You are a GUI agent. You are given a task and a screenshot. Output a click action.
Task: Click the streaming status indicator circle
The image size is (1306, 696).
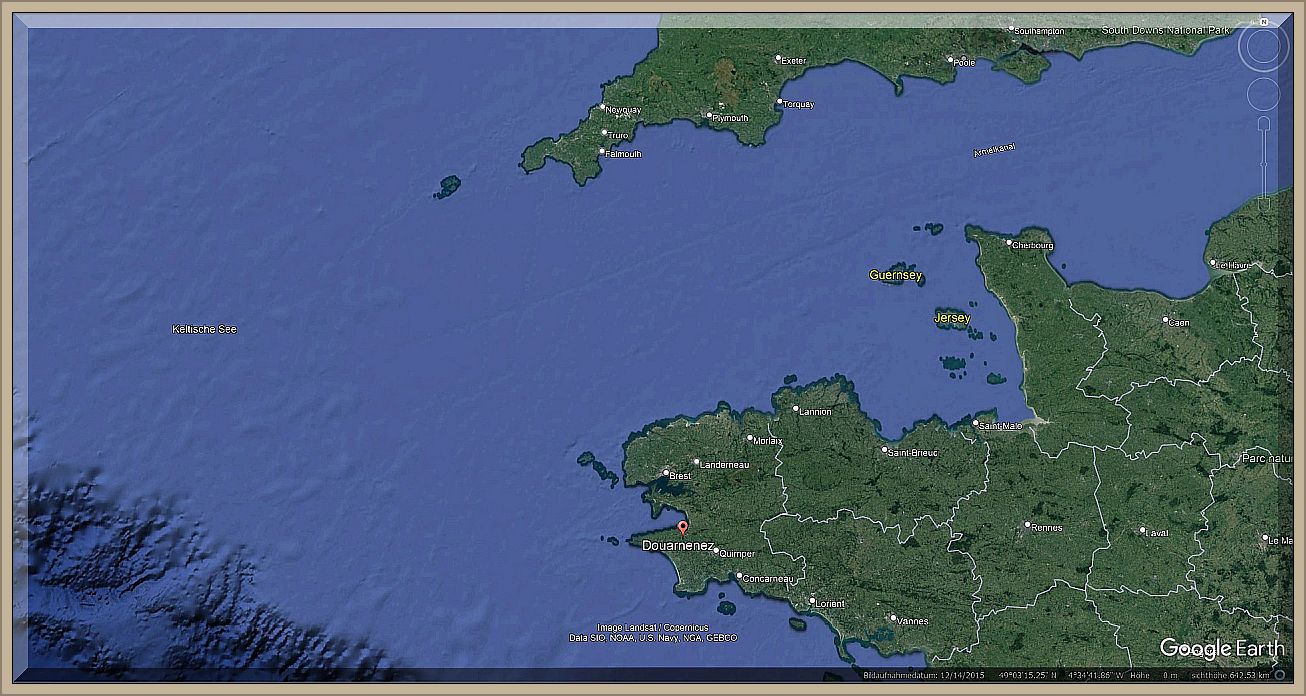pos(1279,674)
